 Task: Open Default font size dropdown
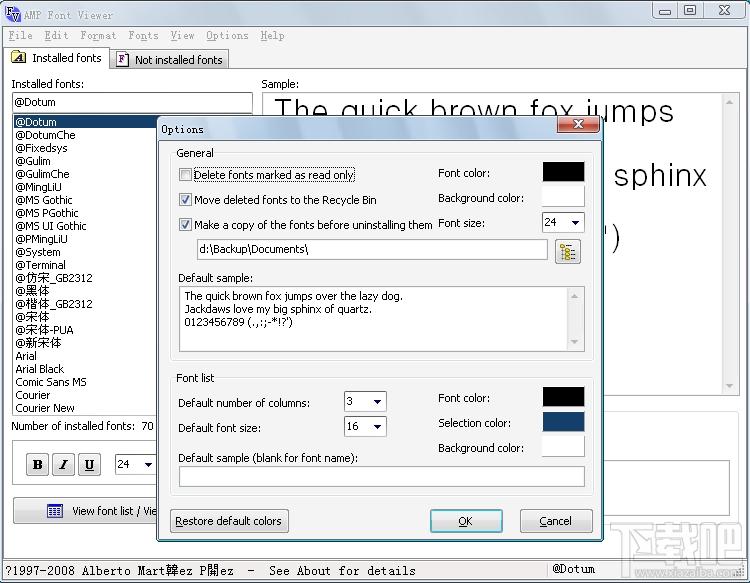(377, 427)
